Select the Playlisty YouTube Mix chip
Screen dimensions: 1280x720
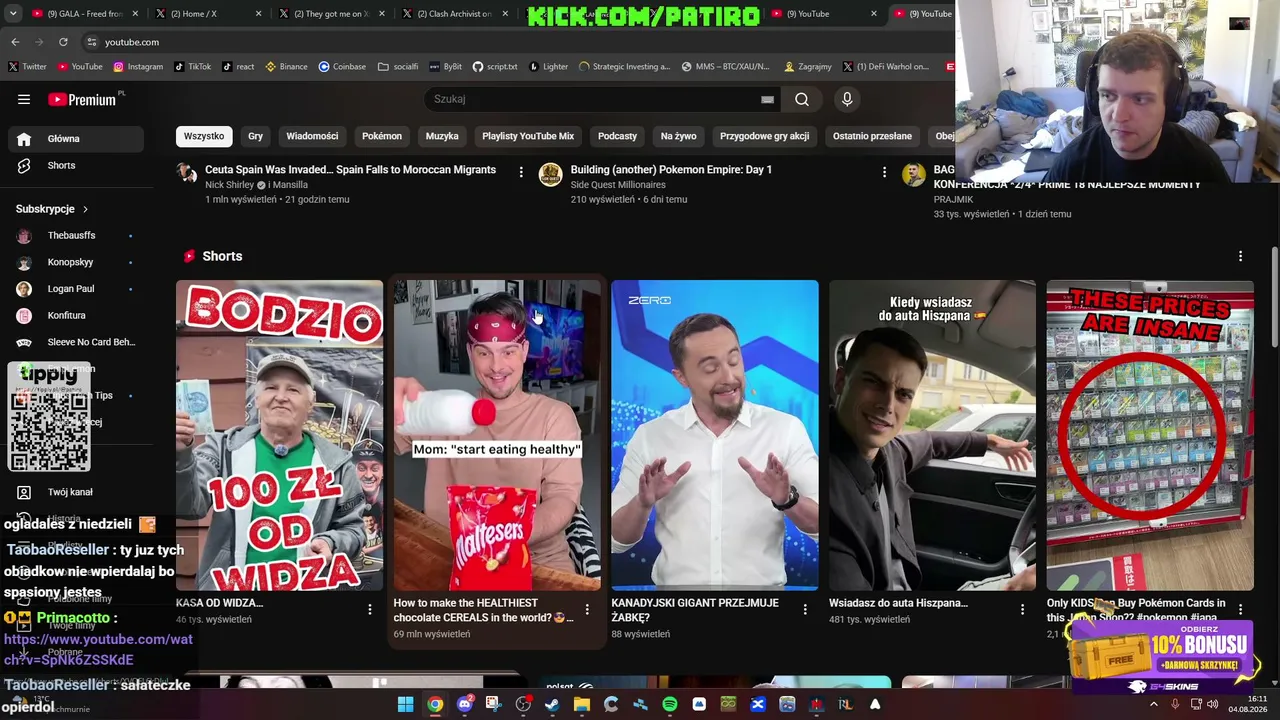pos(528,136)
